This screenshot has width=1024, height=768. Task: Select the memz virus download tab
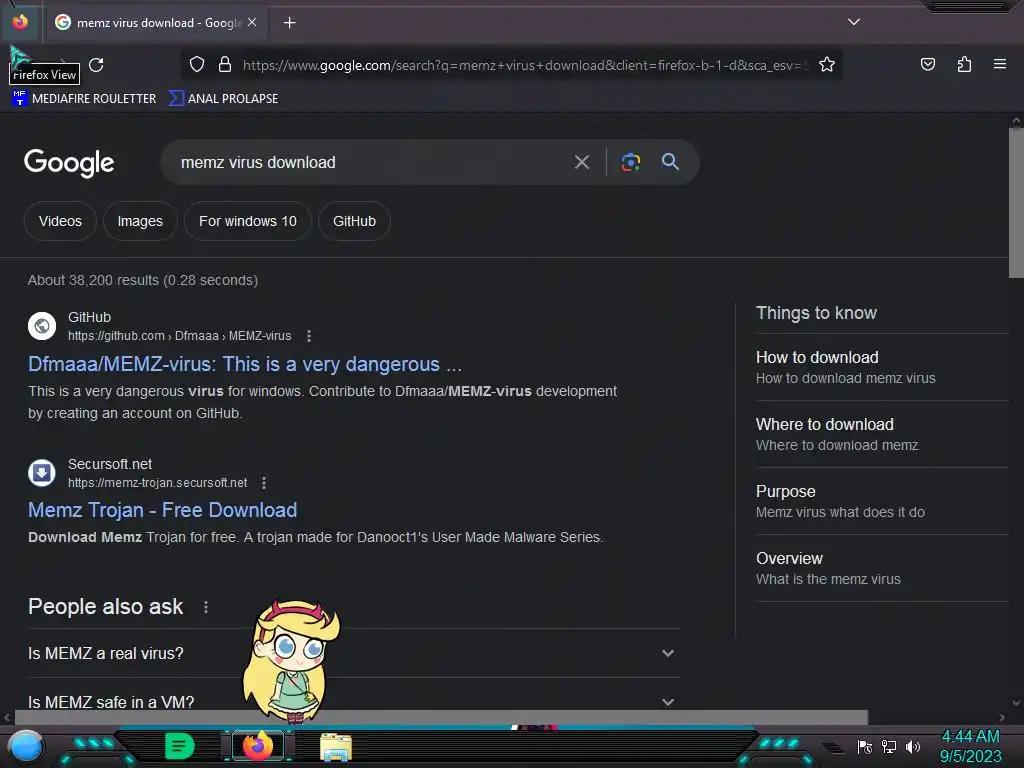point(157,23)
